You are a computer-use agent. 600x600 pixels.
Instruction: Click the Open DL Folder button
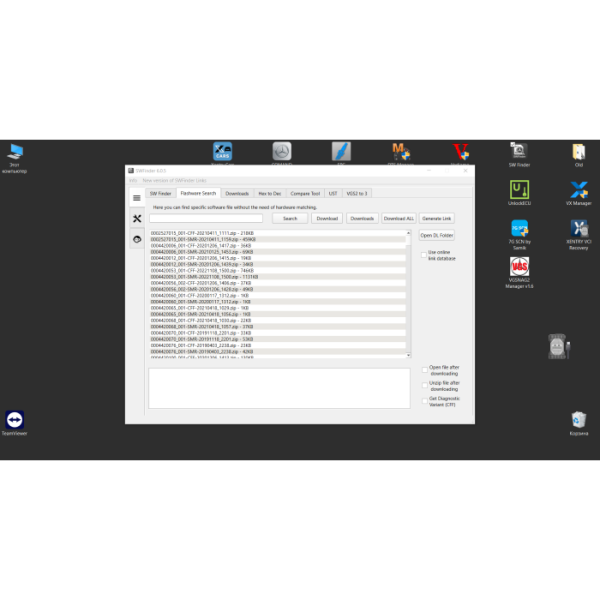[x=437, y=235]
